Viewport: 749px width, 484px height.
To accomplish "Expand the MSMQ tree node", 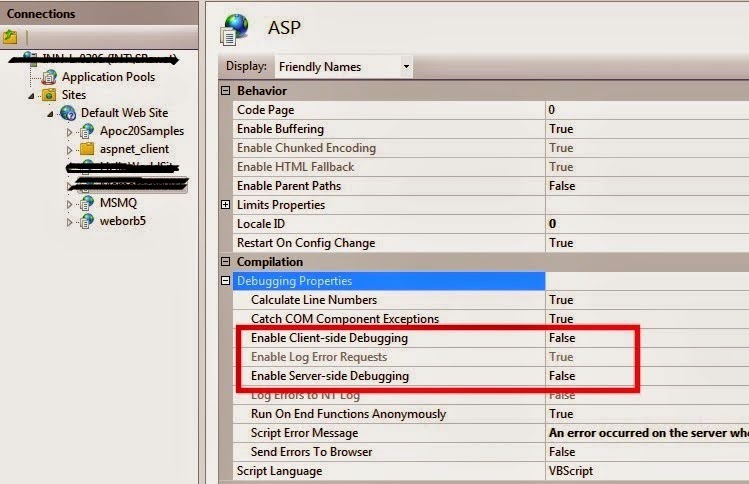I will click(69, 204).
